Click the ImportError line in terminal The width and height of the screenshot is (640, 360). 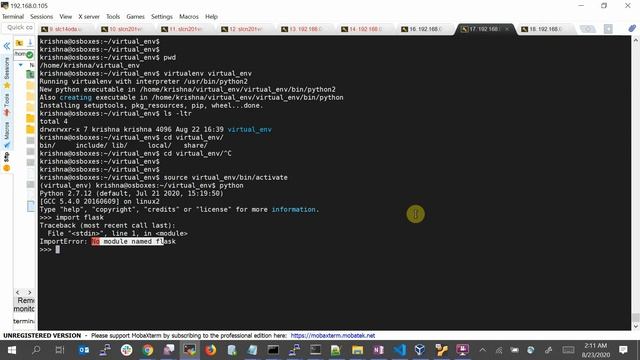click(107, 241)
